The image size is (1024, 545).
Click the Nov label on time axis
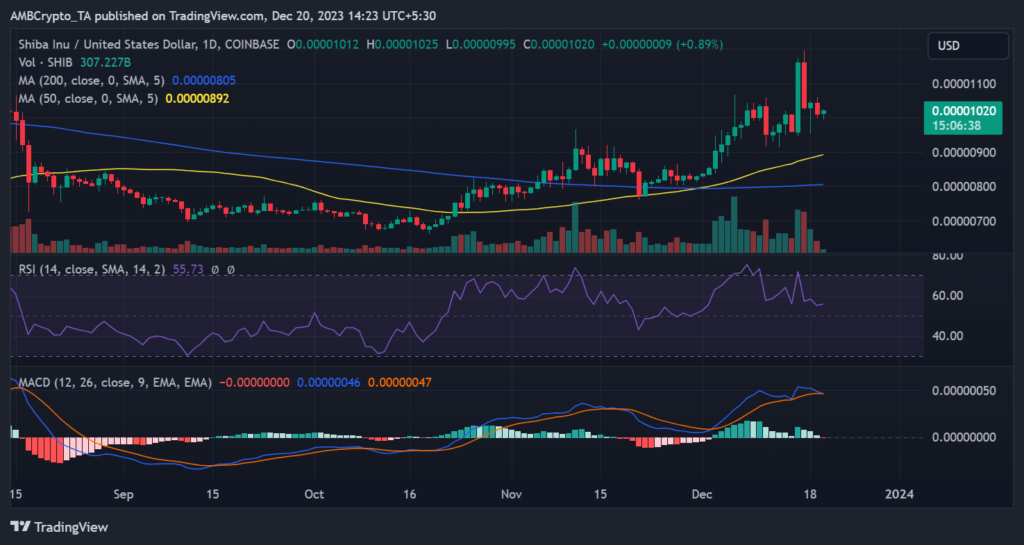pos(511,494)
